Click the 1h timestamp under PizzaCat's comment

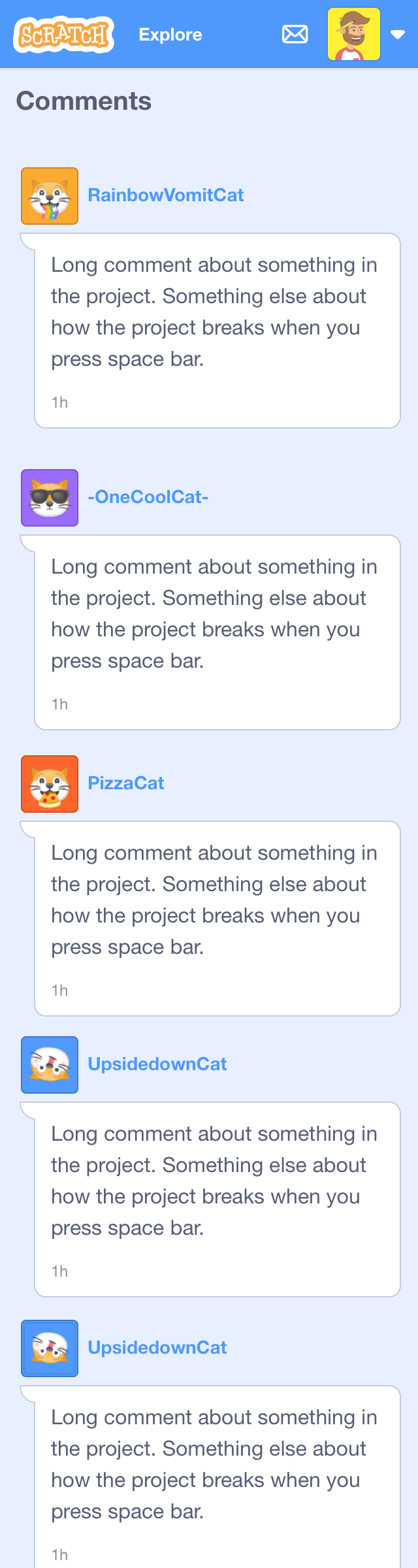59,990
